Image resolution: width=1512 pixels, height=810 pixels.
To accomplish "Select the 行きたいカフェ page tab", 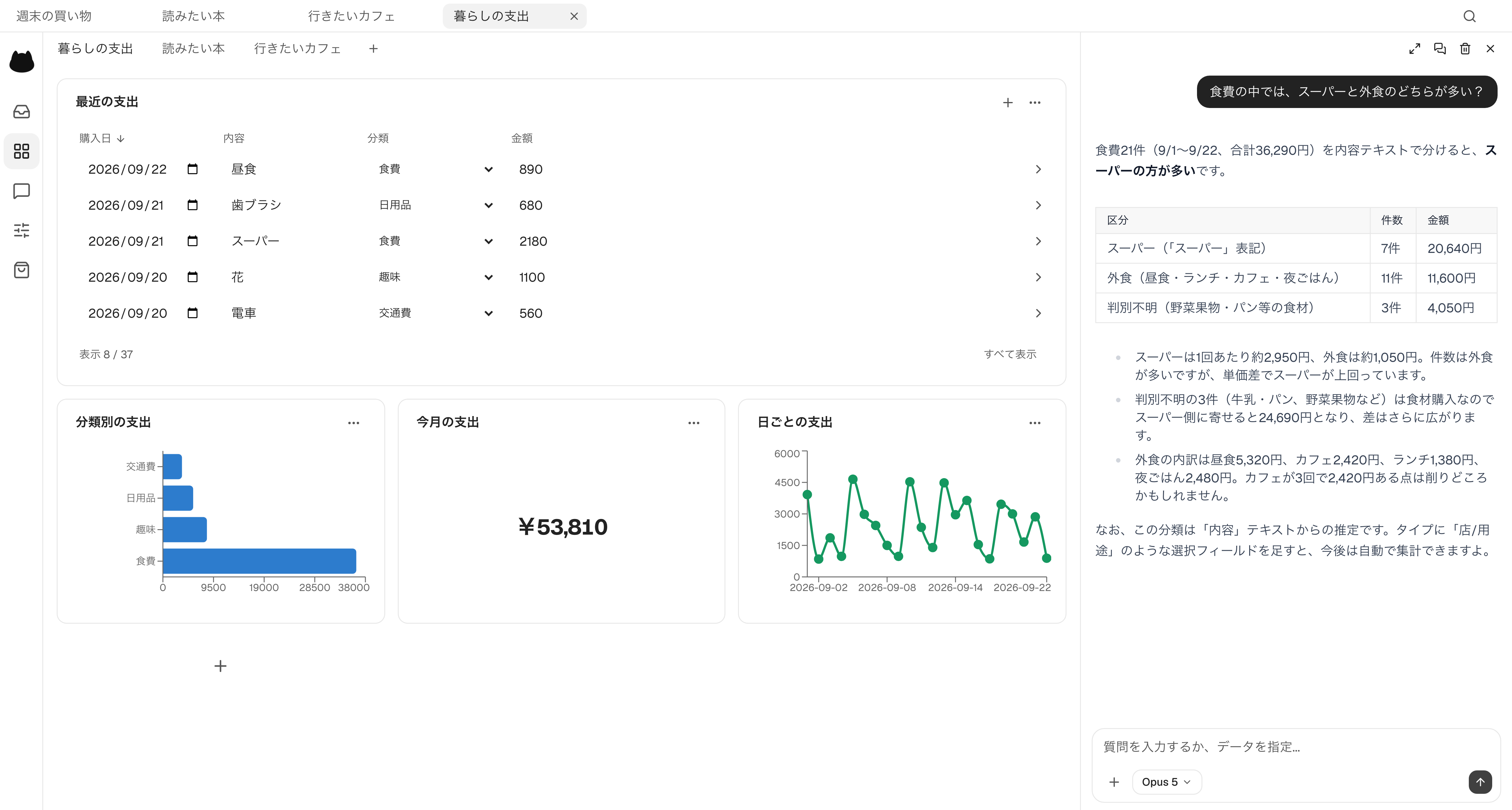I will click(298, 49).
